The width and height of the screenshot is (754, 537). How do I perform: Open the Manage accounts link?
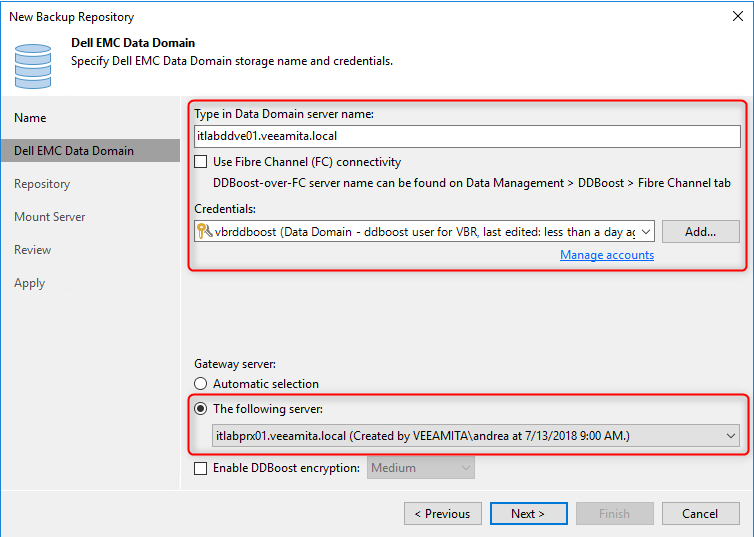pos(607,255)
